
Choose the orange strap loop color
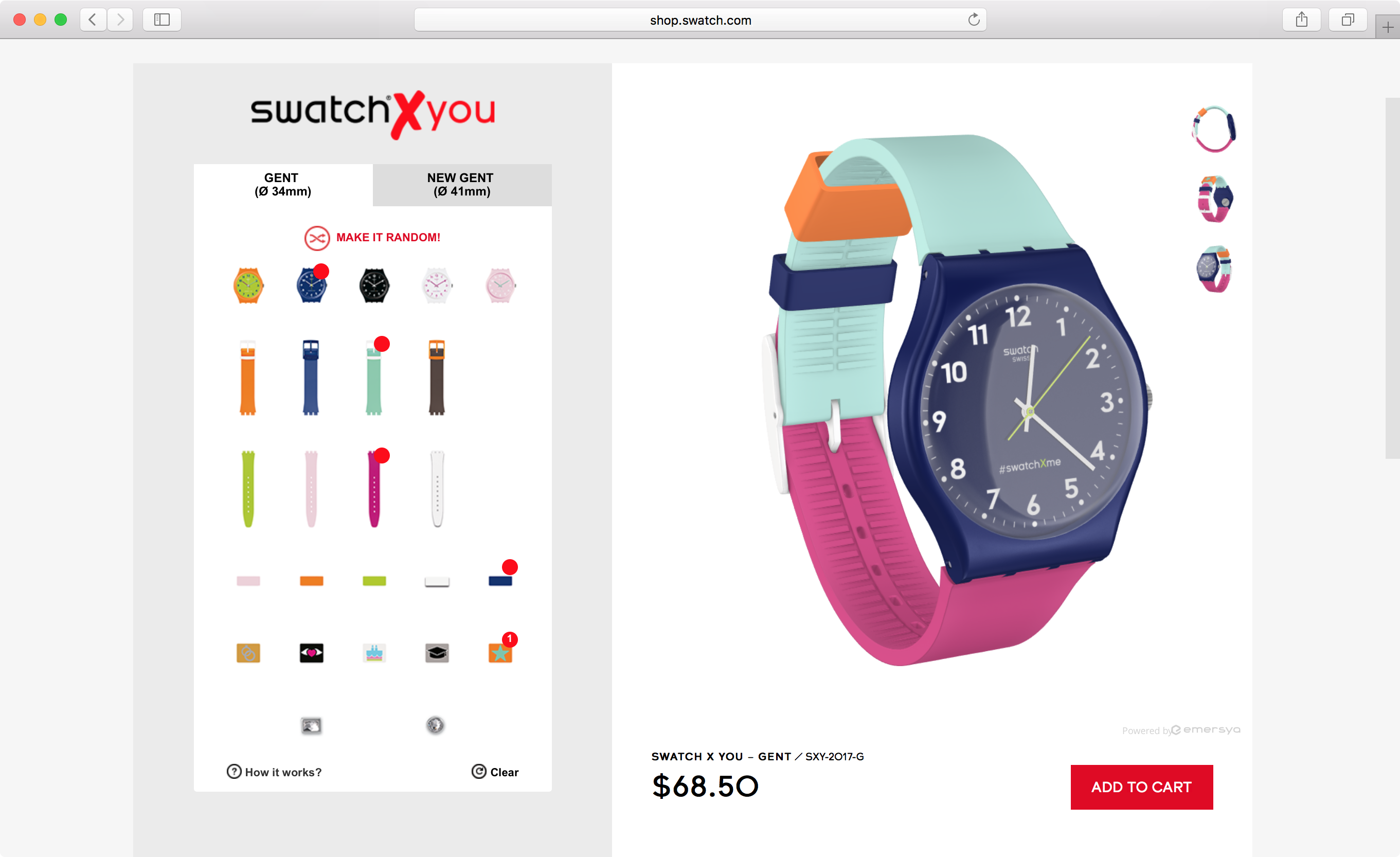[x=311, y=581]
